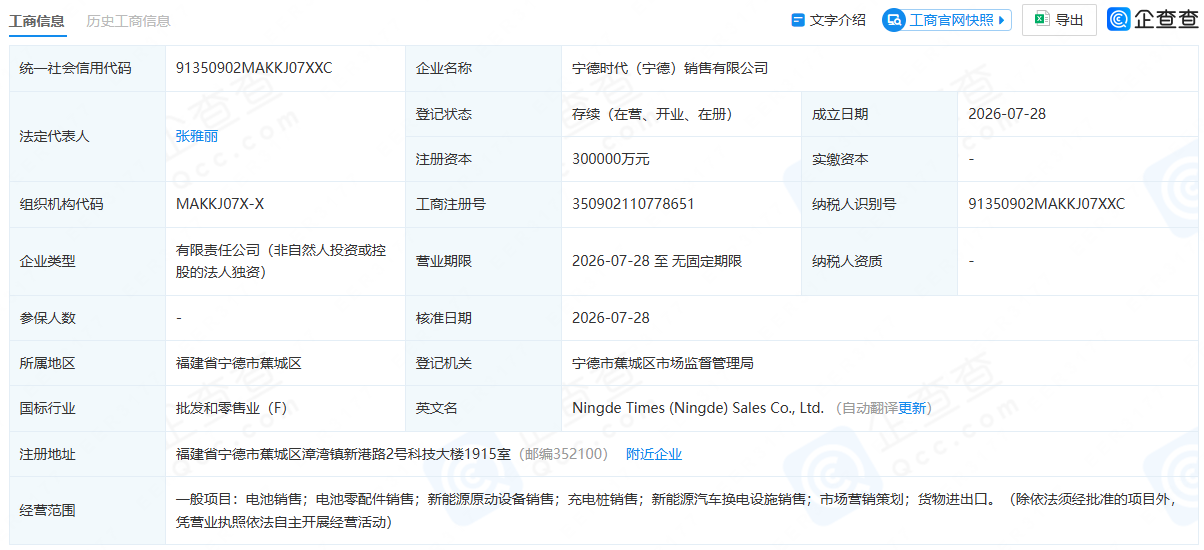The width and height of the screenshot is (1204, 550).
Task: Click the 企查查 logo
Action: 1152,19
